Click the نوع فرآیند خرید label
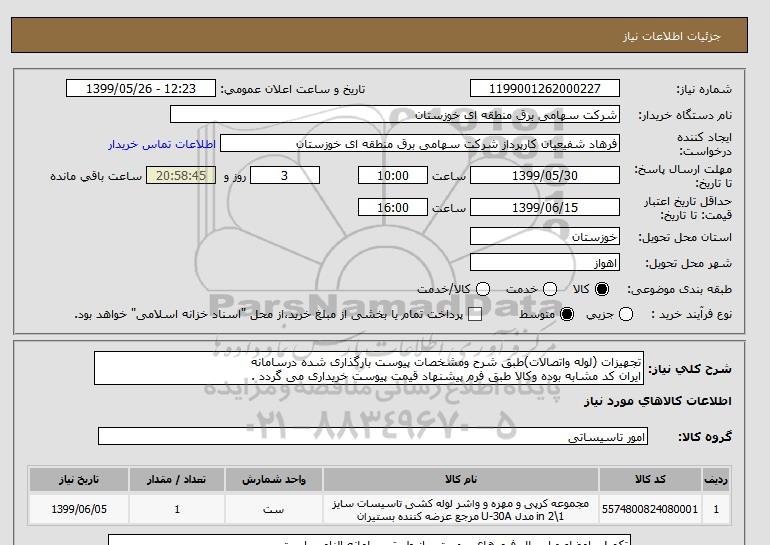 tap(692, 314)
